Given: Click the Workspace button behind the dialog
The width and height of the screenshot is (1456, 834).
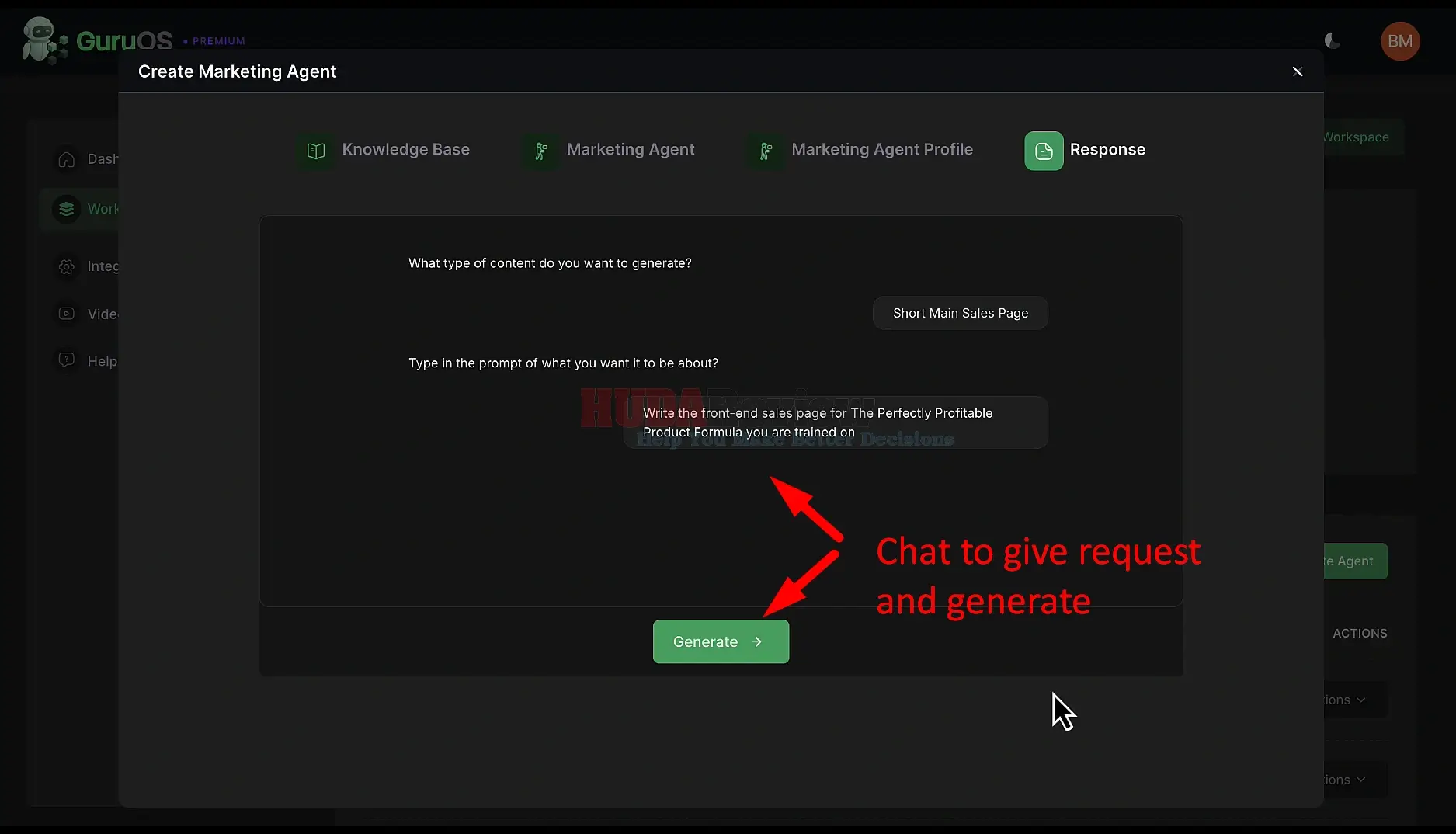Looking at the screenshot, I should coord(1363,137).
